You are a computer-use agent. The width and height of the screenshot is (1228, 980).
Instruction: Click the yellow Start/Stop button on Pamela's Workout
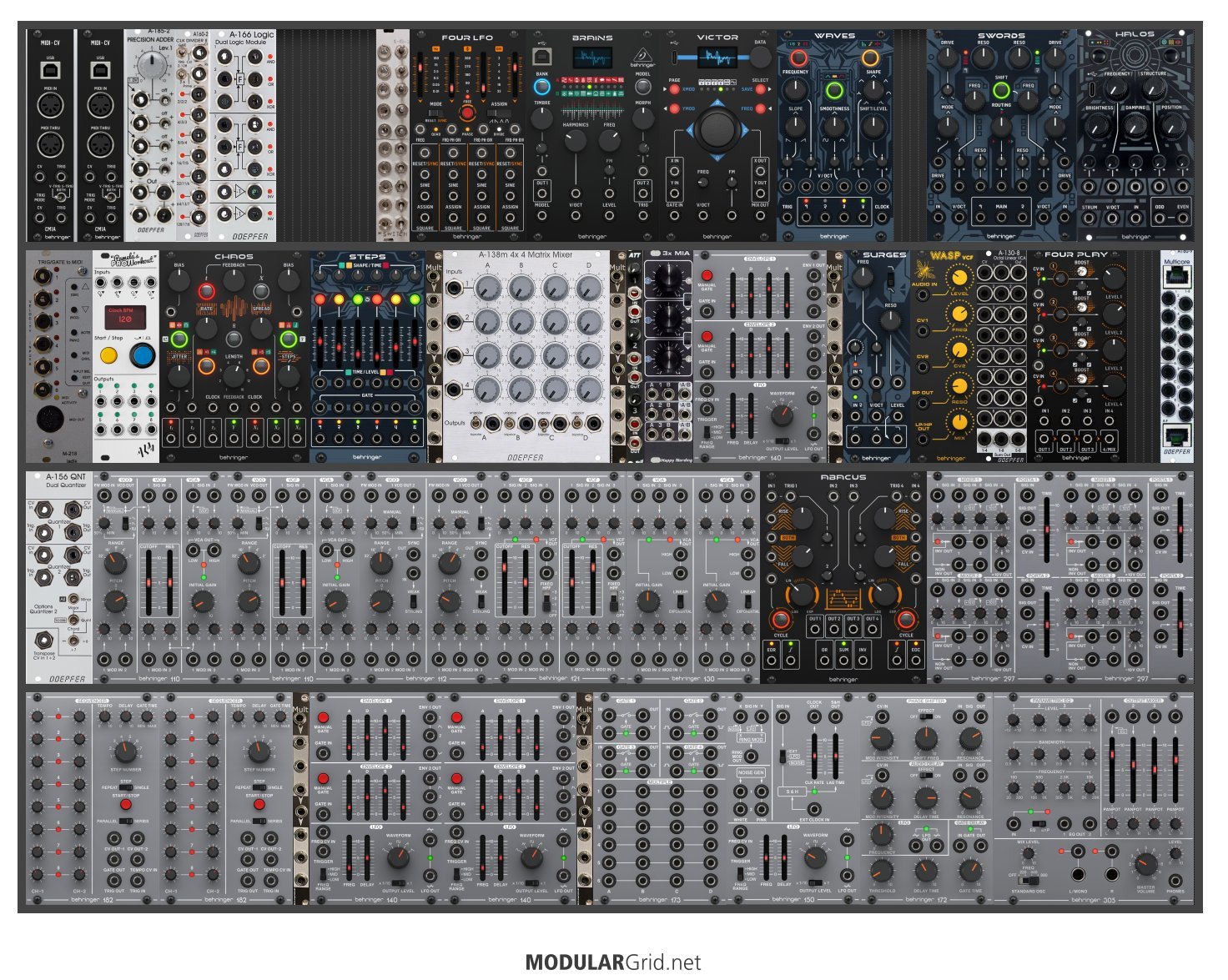tap(108, 356)
